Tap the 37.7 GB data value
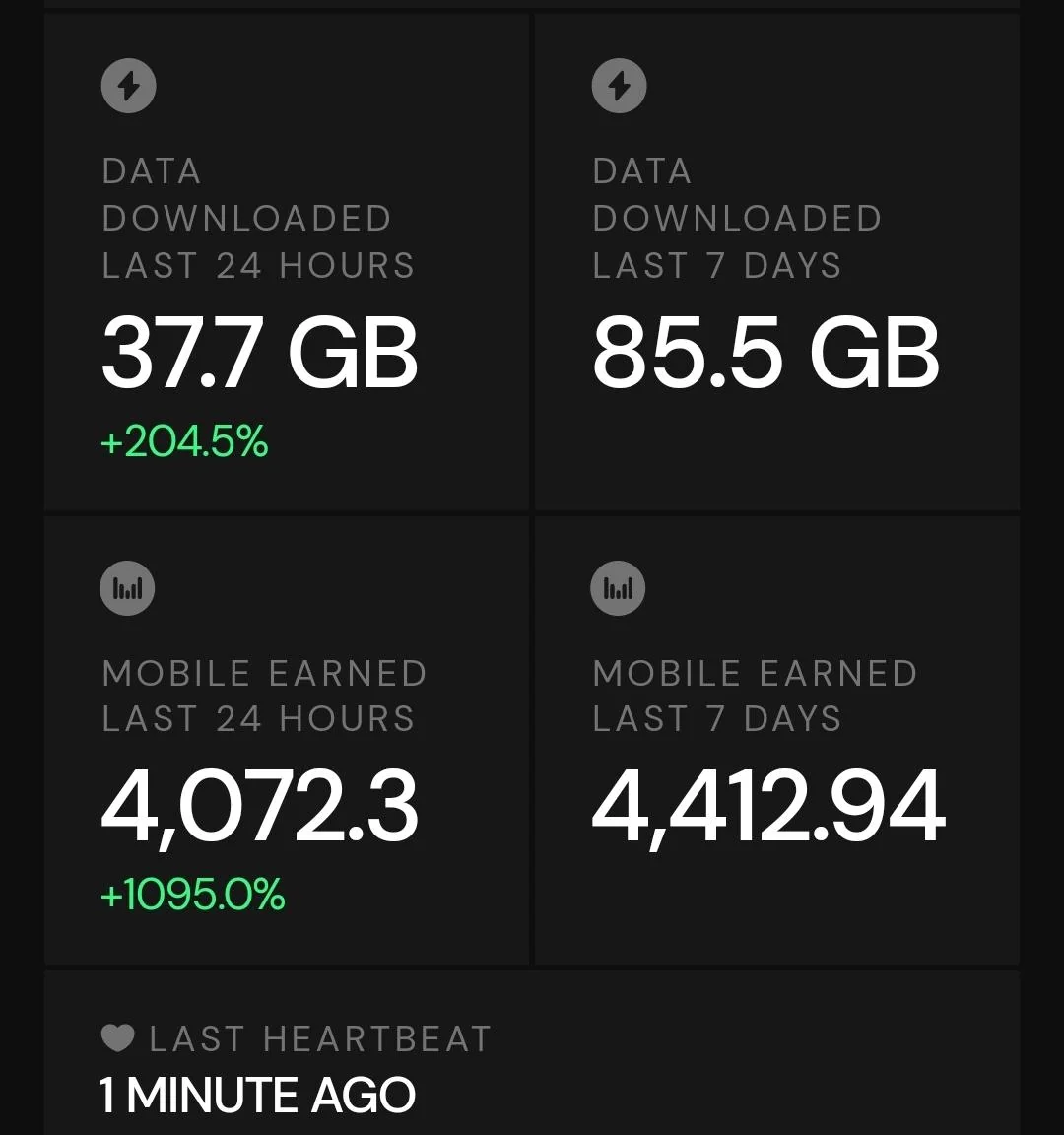The height and width of the screenshot is (1135, 1064). click(259, 353)
